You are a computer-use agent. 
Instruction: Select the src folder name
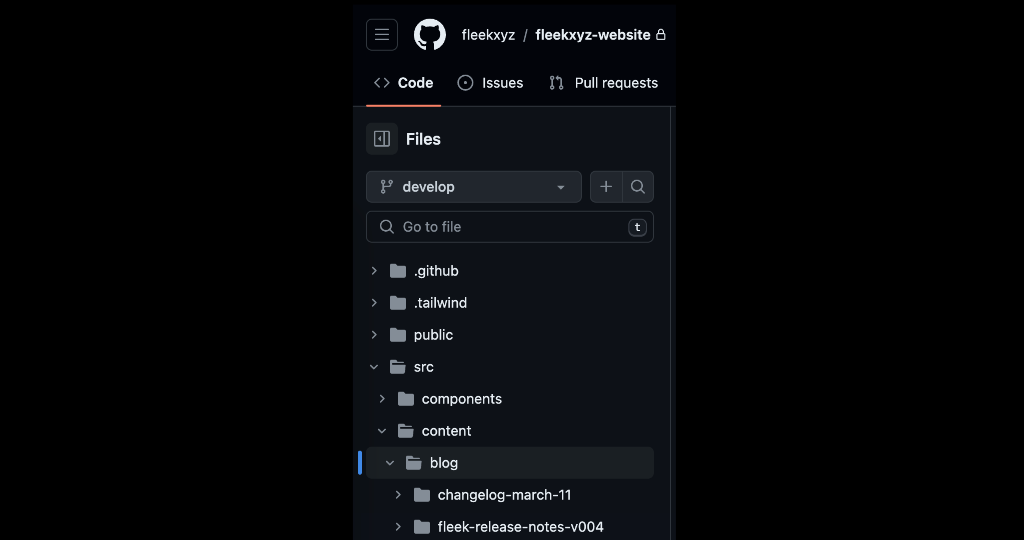pyautogui.click(x=424, y=366)
